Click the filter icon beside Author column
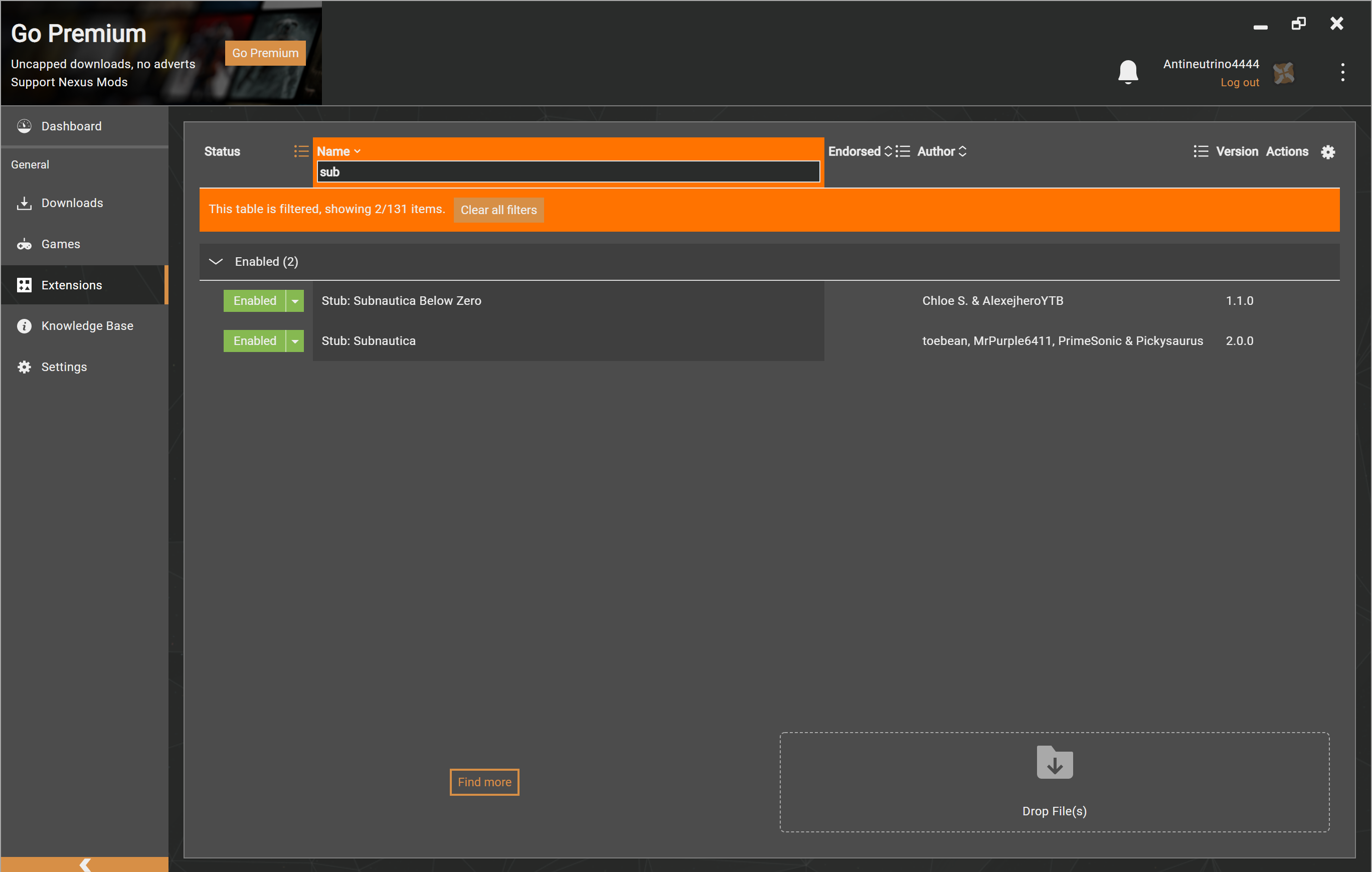The height and width of the screenshot is (872, 1372). [x=903, y=151]
